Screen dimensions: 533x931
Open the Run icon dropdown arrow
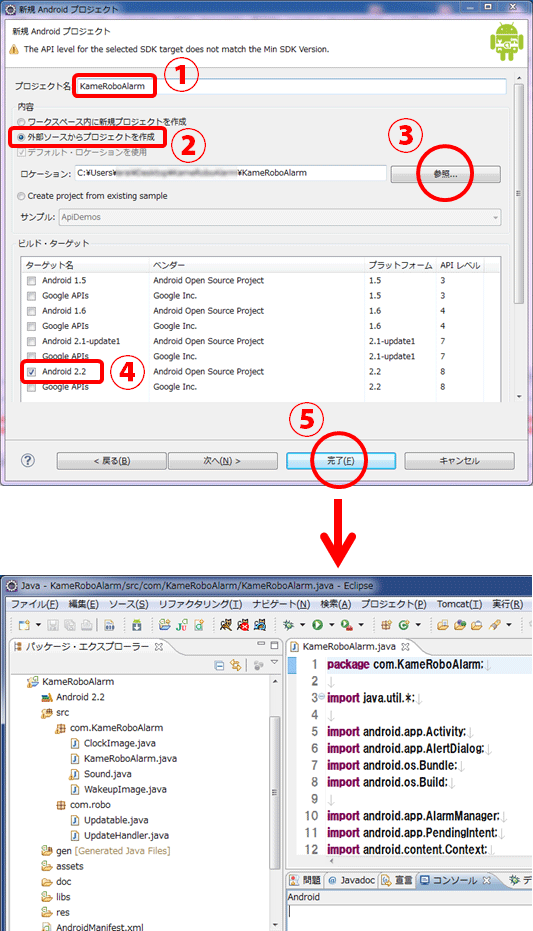tap(331, 625)
